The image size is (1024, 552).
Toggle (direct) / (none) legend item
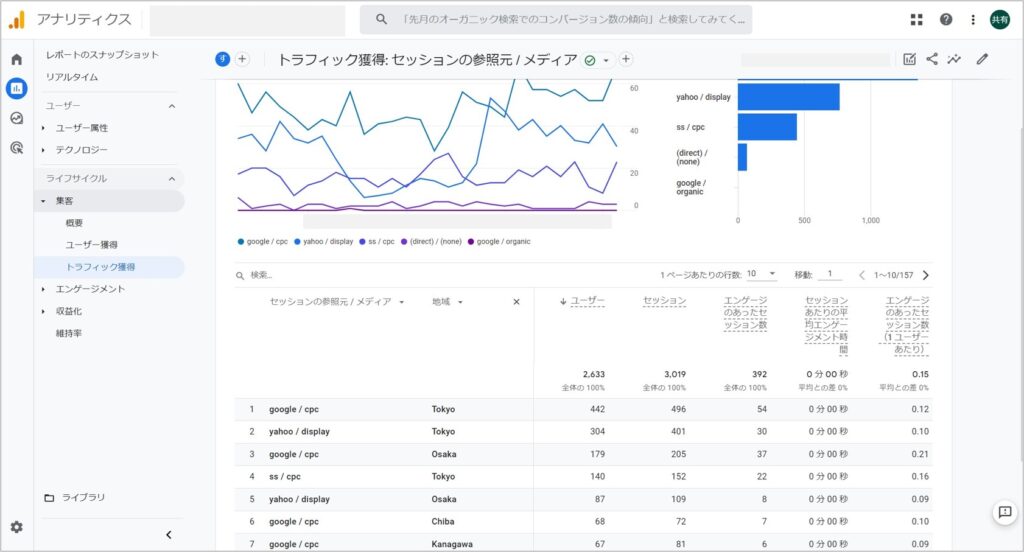(x=431, y=242)
